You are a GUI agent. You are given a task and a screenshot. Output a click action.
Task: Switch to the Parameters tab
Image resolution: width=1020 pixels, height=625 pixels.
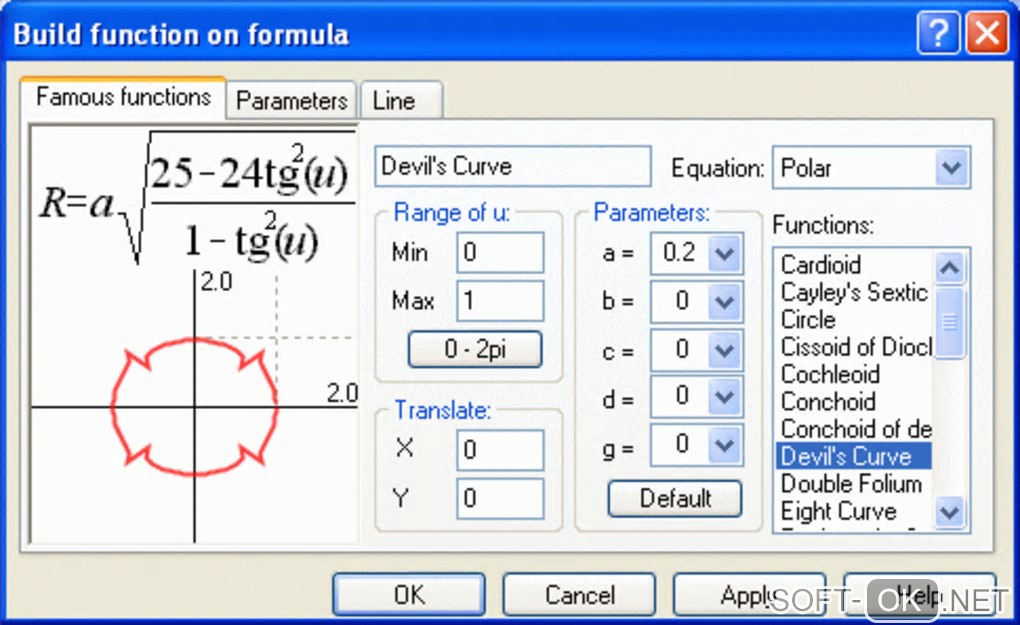tap(291, 101)
